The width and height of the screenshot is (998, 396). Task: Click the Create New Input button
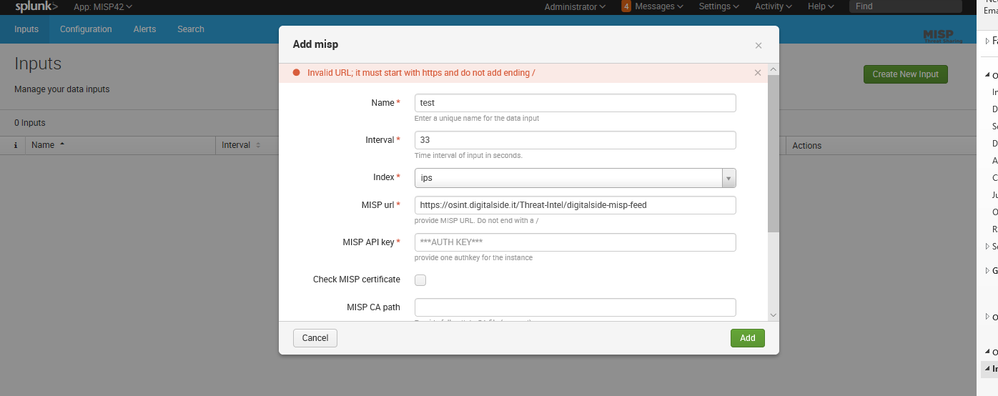[905, 74]
